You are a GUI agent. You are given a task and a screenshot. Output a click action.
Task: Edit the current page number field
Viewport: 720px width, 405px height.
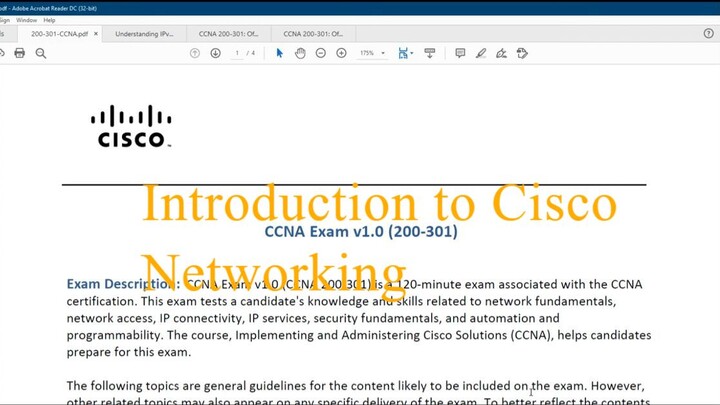237,53
